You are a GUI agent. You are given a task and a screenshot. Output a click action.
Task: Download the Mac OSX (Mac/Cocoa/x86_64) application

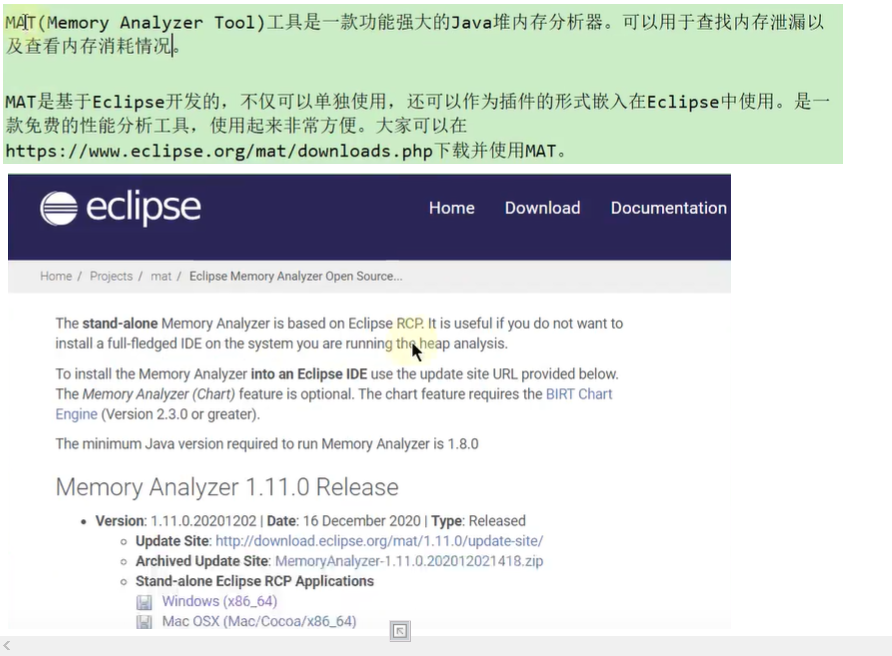click(259, 621)
